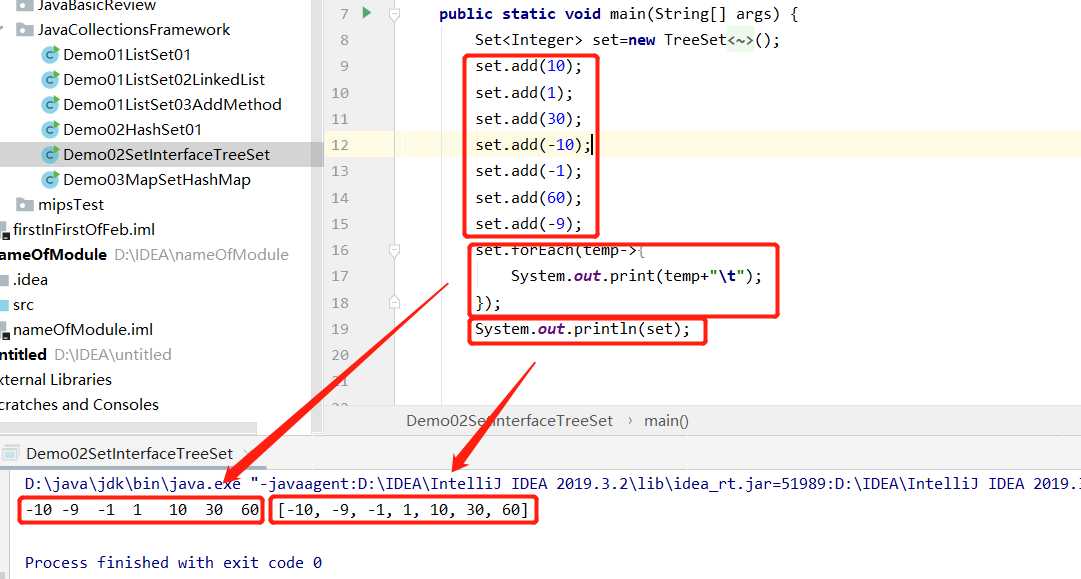1081x579 pixels.
Task: Select External Libraries node
Action: pyautogui.click(x=56, y=380)
